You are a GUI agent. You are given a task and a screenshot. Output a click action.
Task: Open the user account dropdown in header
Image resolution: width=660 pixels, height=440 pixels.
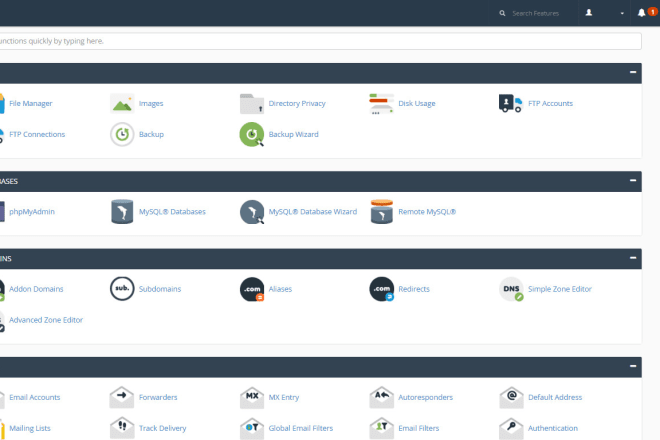pyautogui.click(x=604, y=13)
